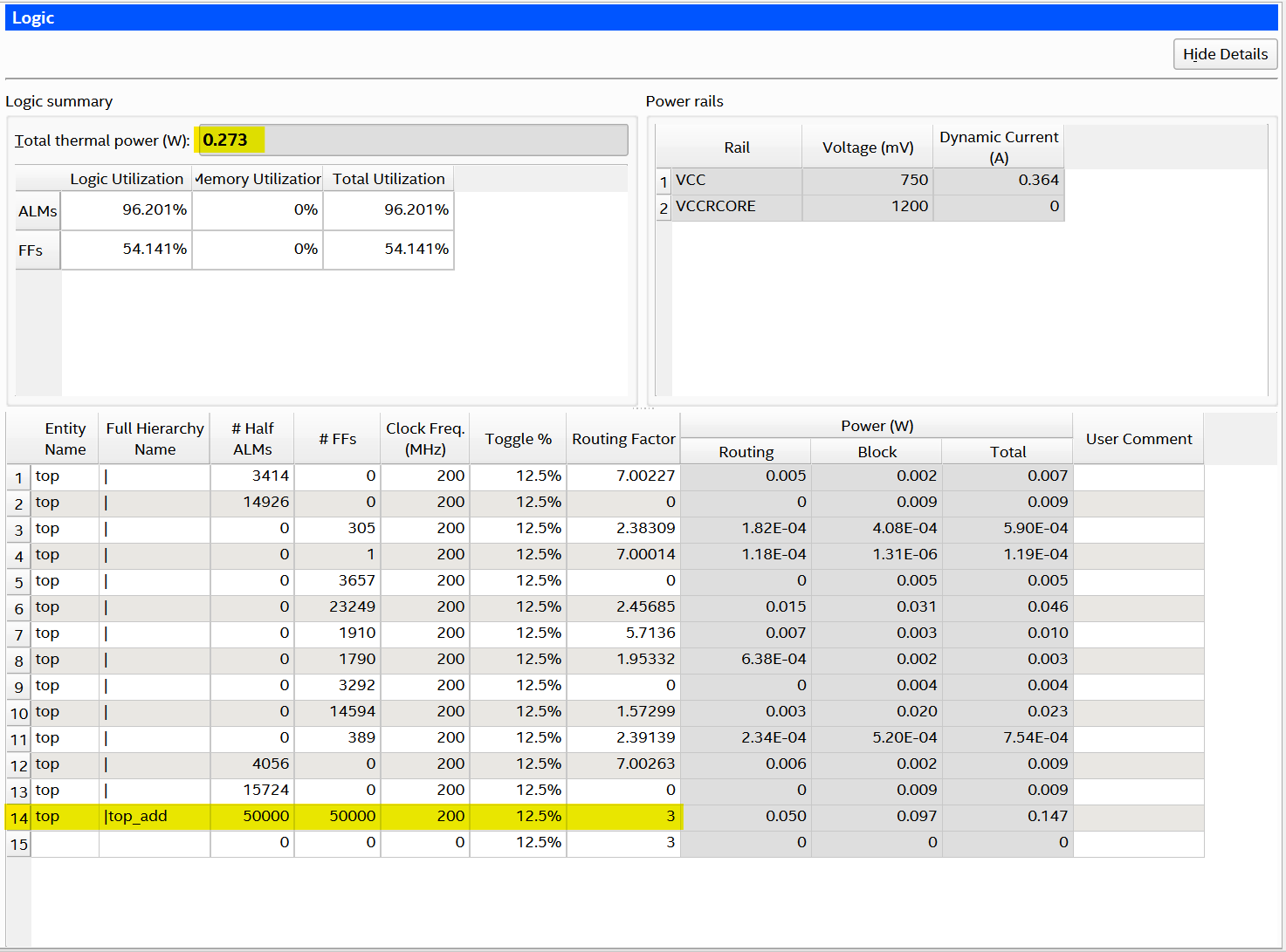Screen dimensions: 1286x952
Task: Click the Voltage (mV) column header
Action: pyautogui.click(x=867, y=147)
